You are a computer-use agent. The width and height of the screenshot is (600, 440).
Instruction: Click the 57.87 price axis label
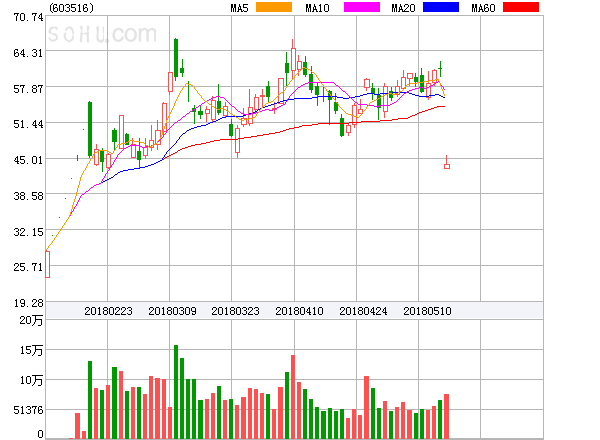point(28,89)
